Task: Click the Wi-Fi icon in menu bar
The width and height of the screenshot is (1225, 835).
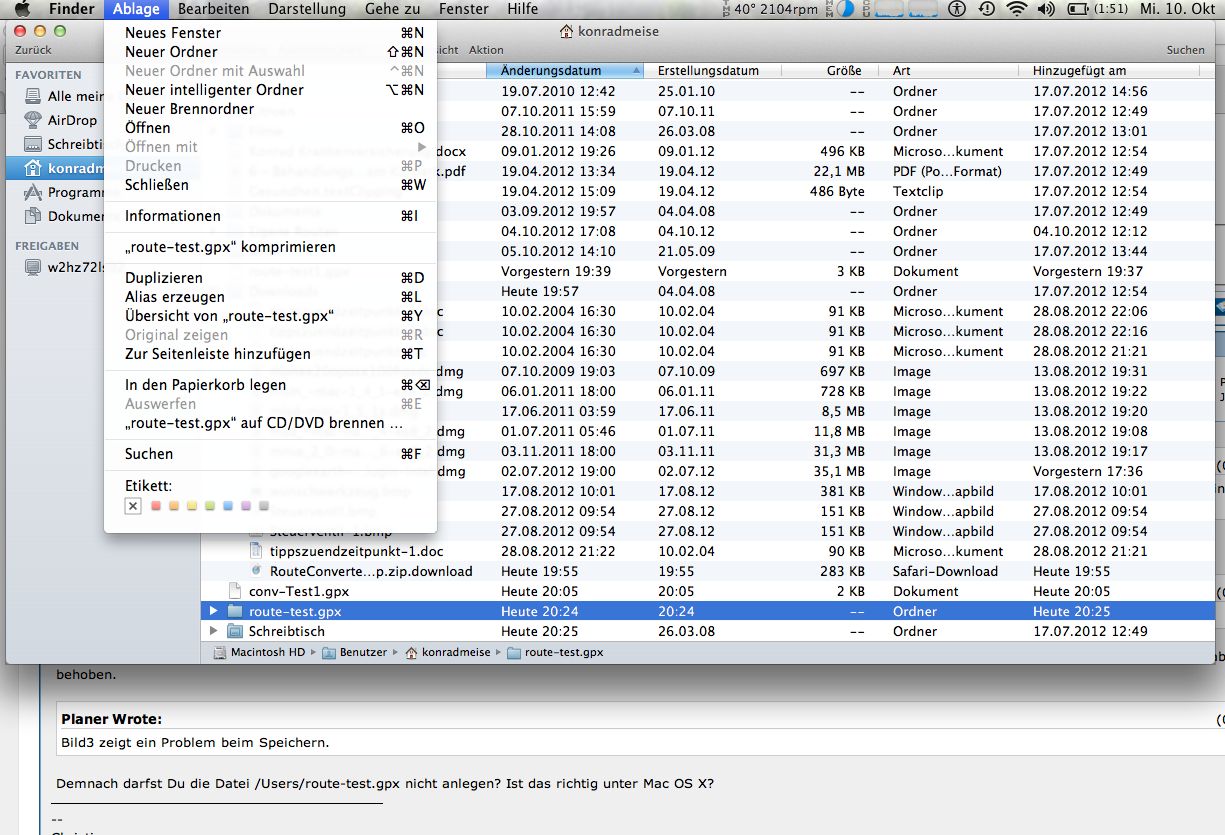Action: click(x=1016, y=9)
